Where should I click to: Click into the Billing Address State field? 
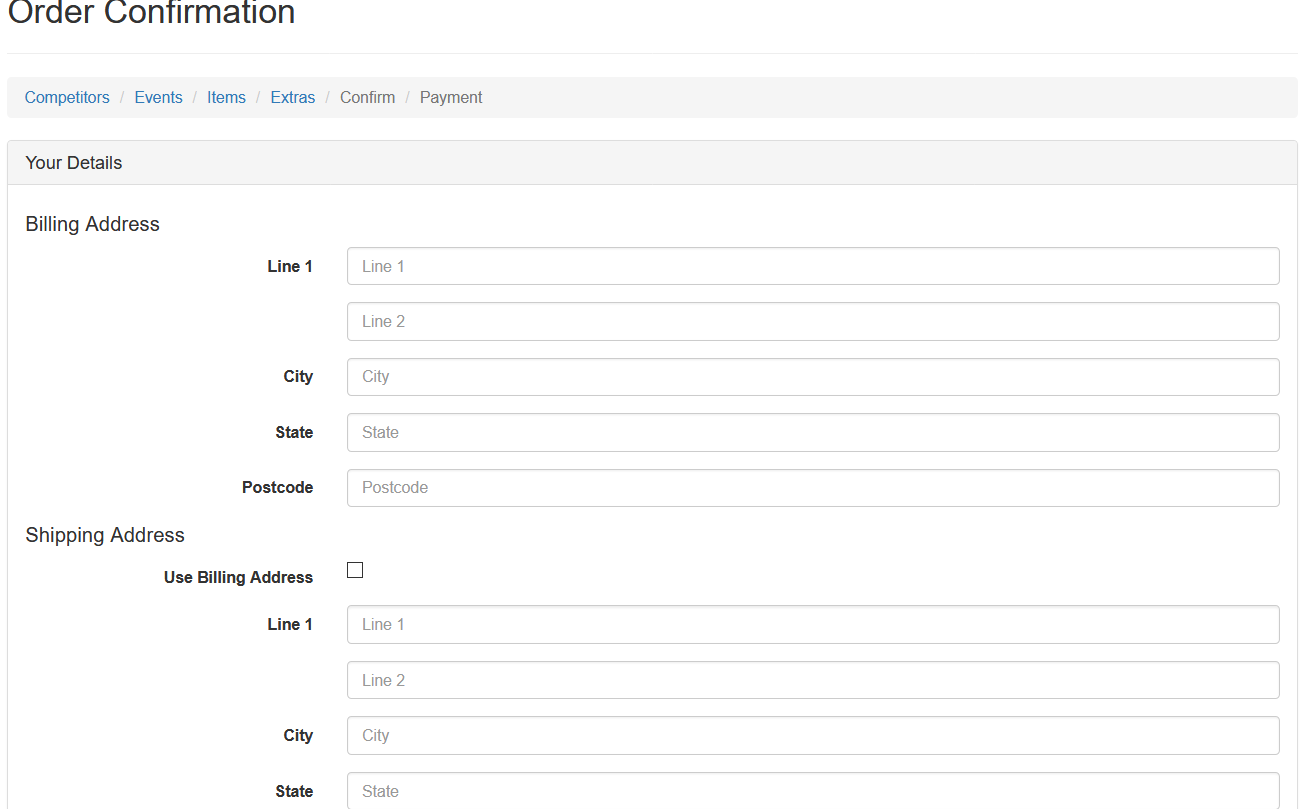click(813, 432)
